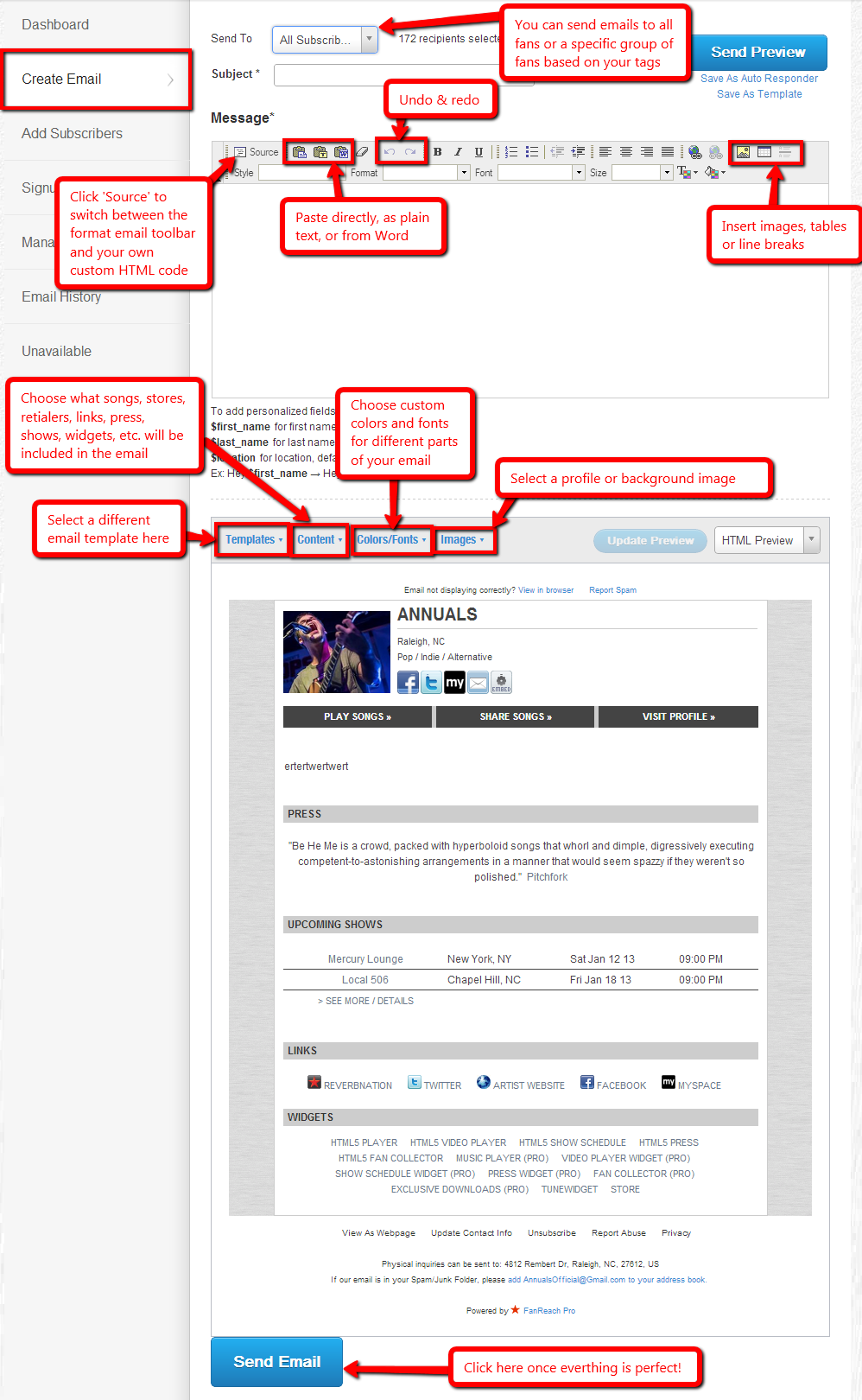Open the text color picker
This screenshot has height=1400, width=862.
click(688, 173)
